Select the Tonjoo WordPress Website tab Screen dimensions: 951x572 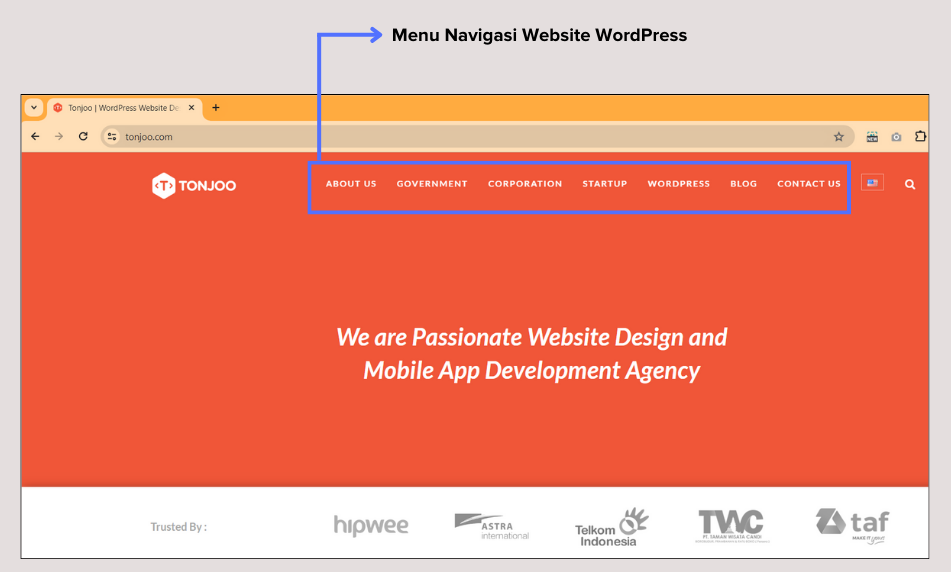coord(124,108)
